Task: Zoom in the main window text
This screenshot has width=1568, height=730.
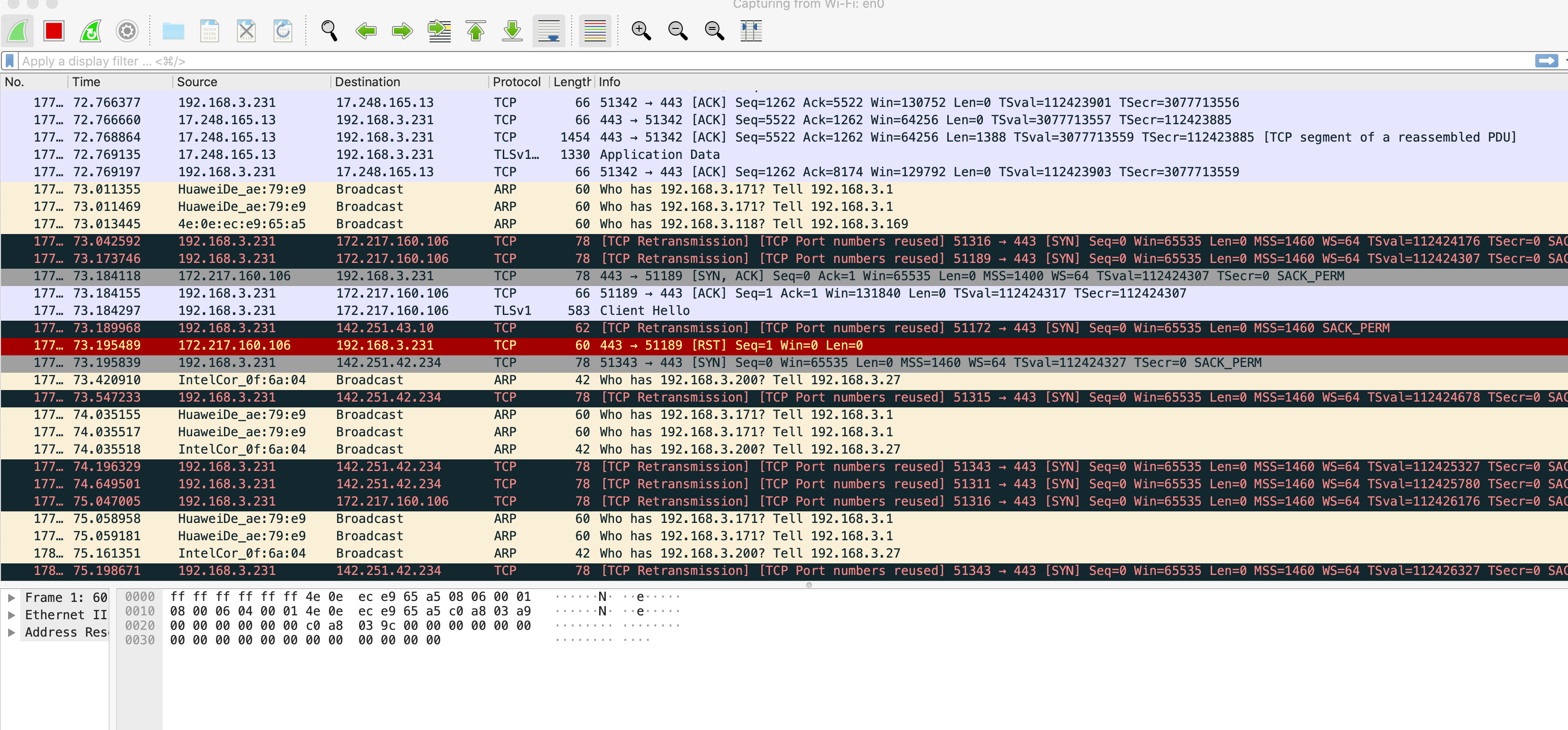Action: point(641,30)
